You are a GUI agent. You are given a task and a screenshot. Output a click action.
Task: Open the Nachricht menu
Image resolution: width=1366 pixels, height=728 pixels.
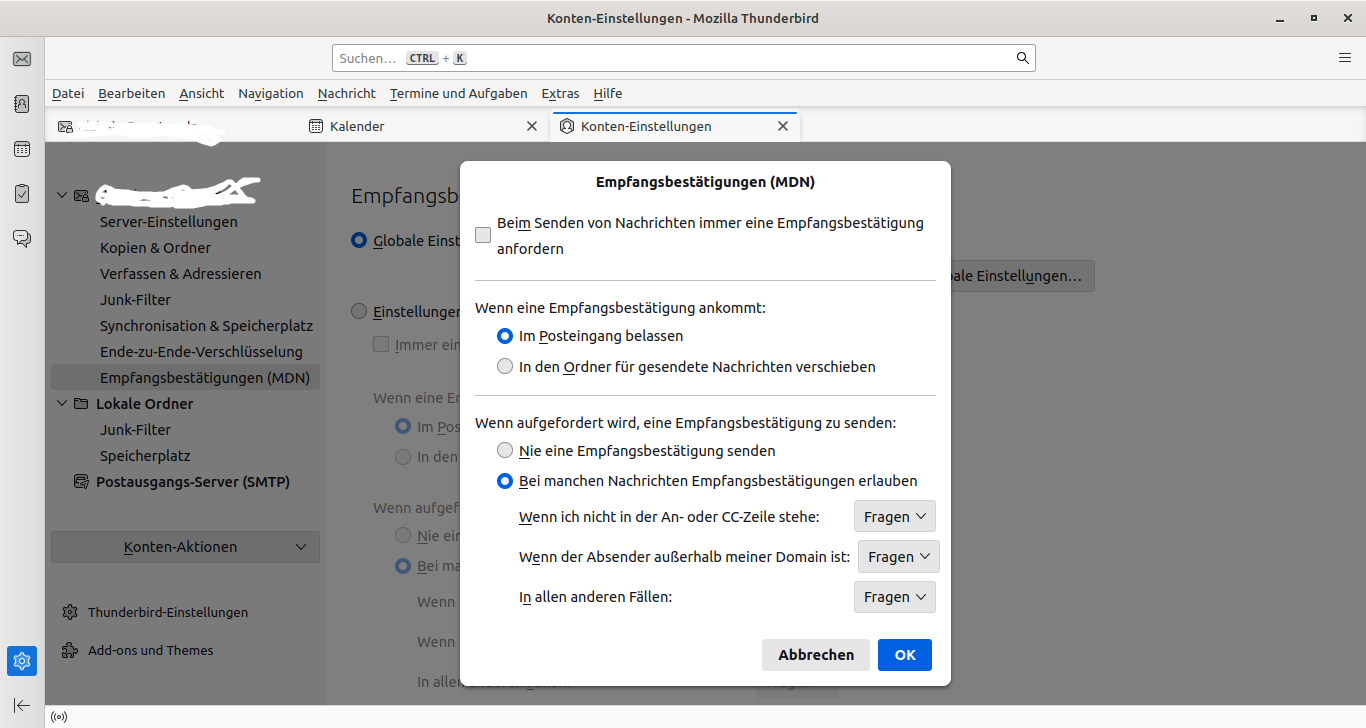click(x=347, y=93)
